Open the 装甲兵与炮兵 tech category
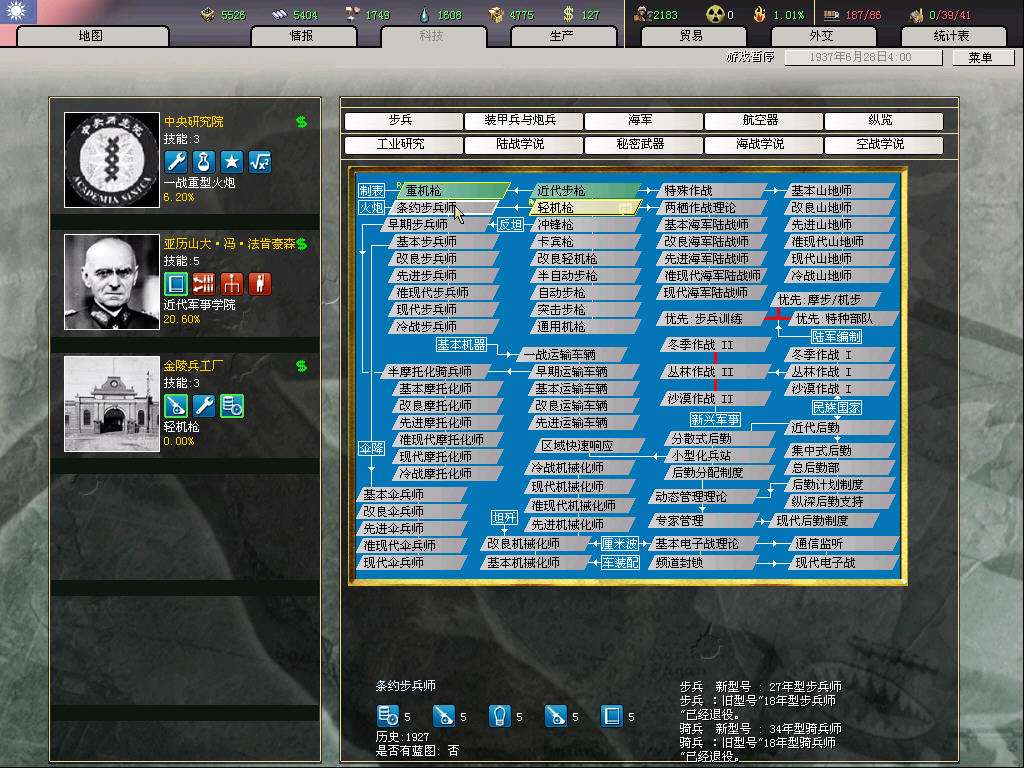This screenshot has width=1024, height=768. pos(520,121)
